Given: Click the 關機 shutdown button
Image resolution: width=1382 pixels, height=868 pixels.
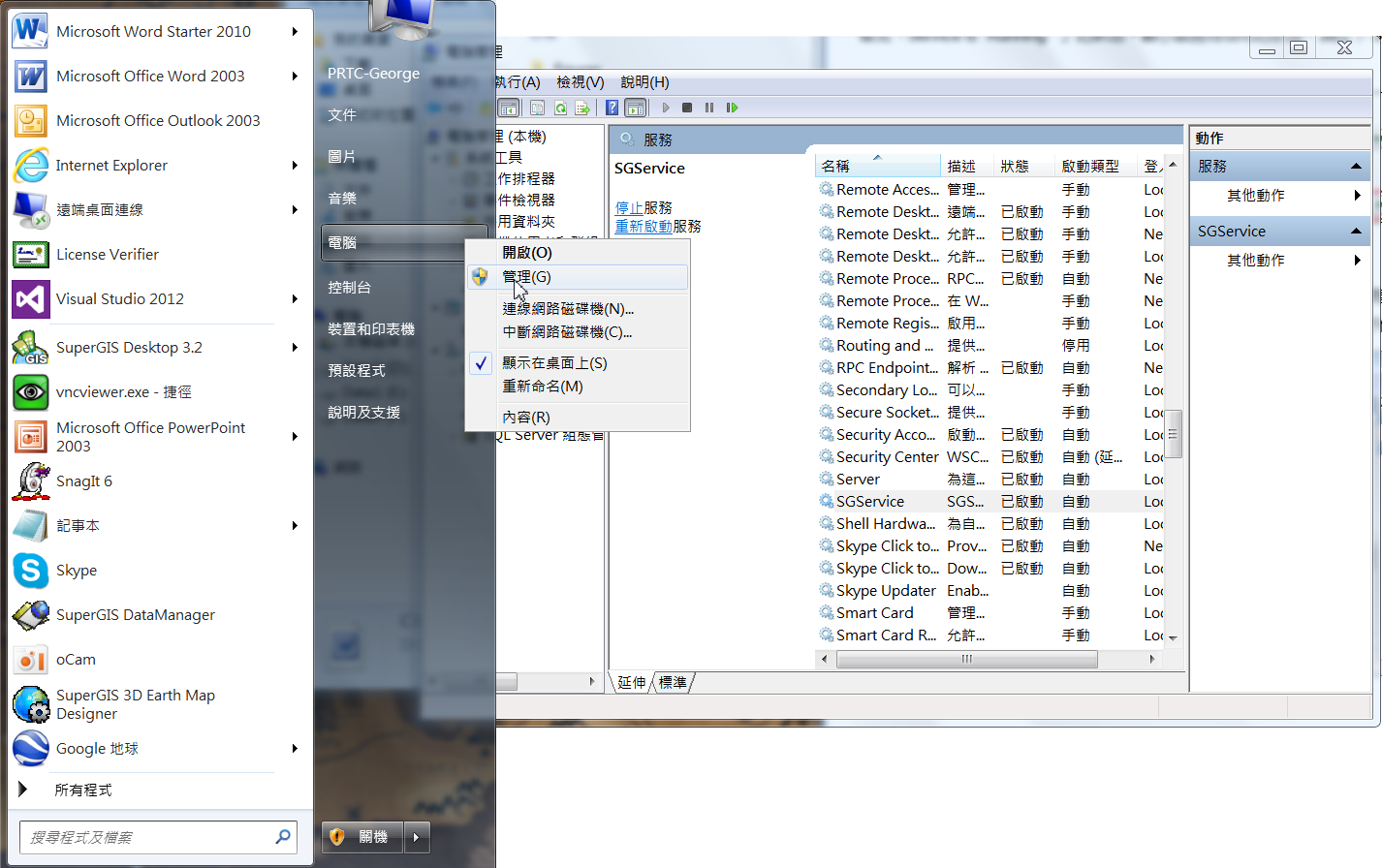Looking at the screenshot, I should point(363,837).
